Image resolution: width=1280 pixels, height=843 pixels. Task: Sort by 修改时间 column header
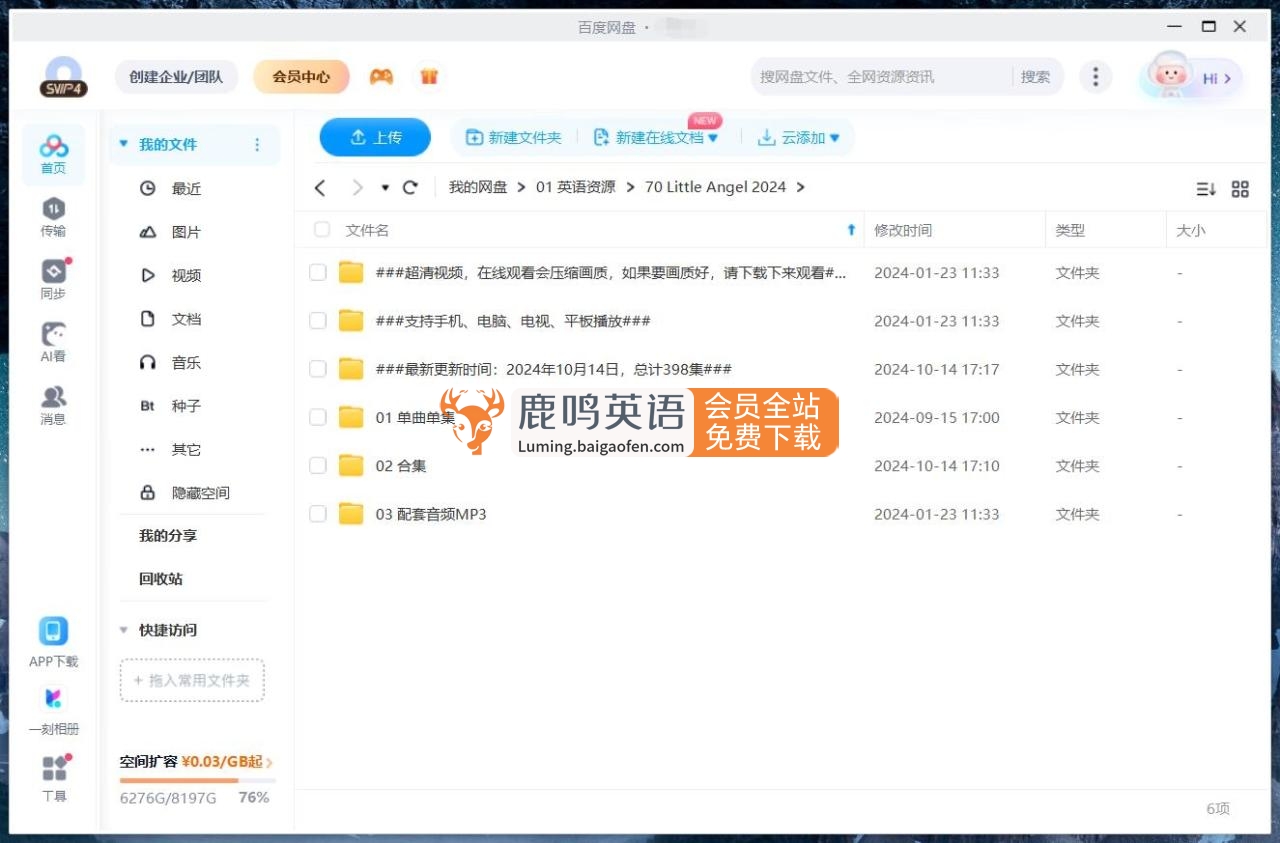pos(903,230)
